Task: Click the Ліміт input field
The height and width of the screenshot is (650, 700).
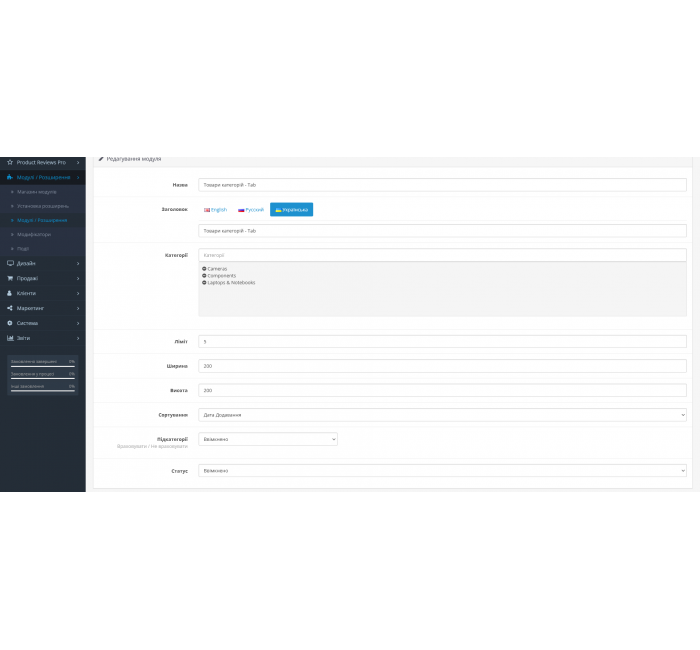Action: click(x=442, y=342)
